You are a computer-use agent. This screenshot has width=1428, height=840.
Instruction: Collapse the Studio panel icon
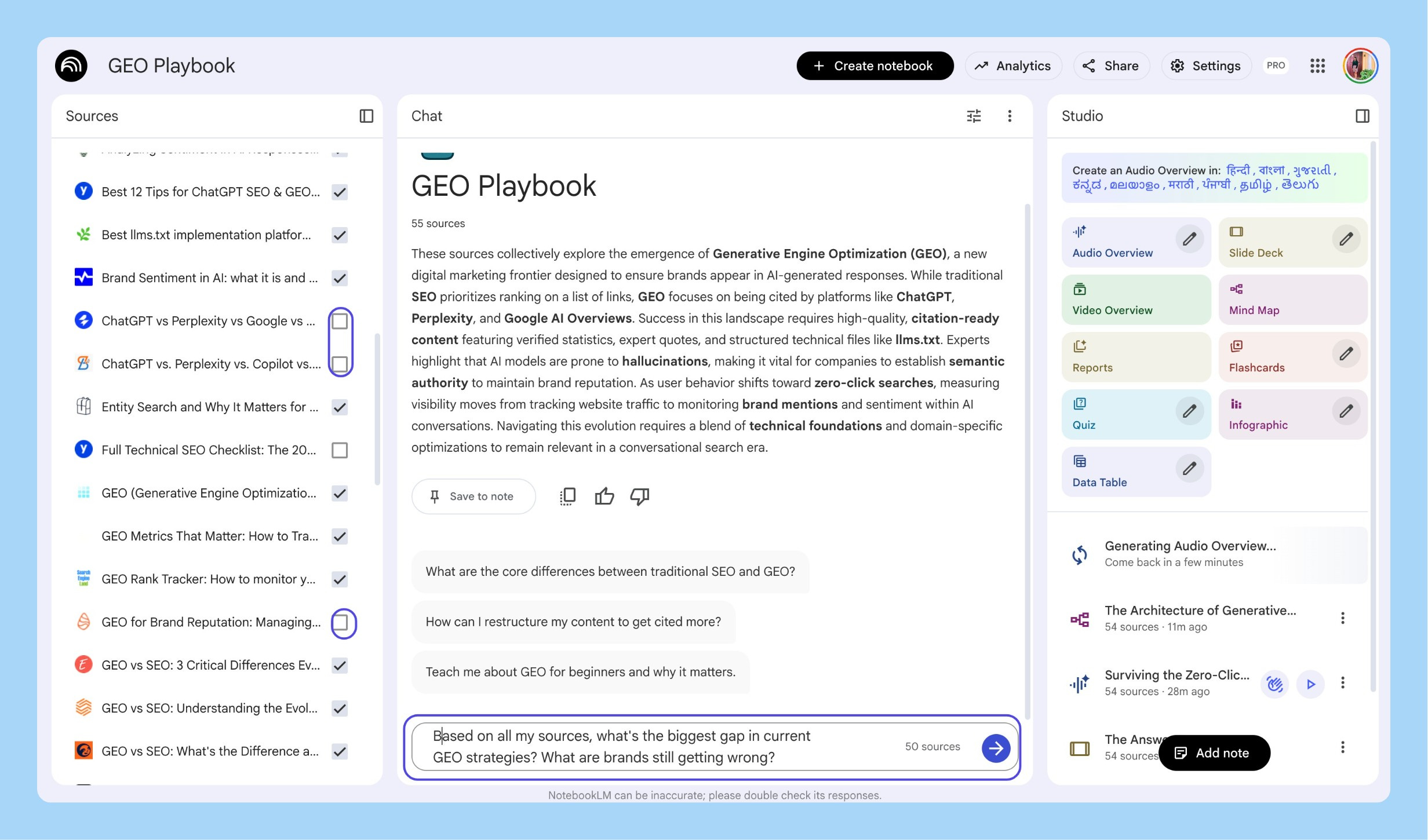click(1362, 116)
